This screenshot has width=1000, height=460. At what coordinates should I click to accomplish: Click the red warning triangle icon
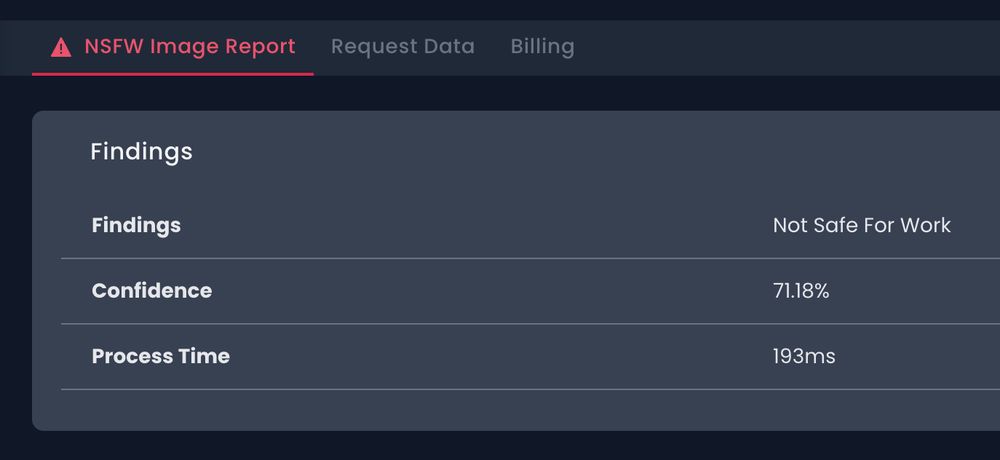pyautogui.click(x=61, y=47)
